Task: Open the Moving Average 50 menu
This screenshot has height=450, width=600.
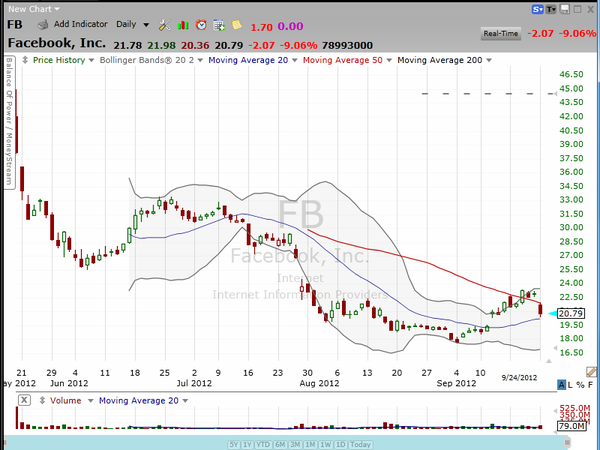Action: 346,60
